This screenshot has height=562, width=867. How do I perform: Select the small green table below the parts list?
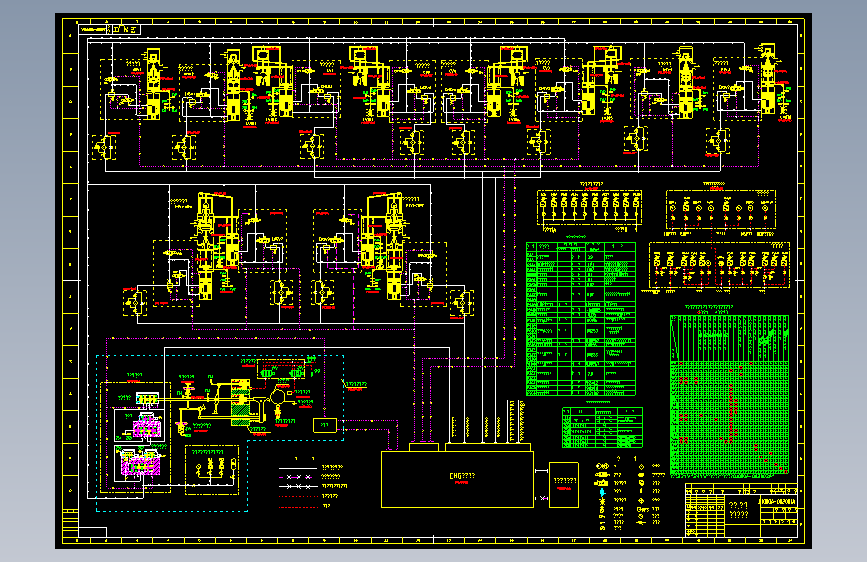point(602,427)
